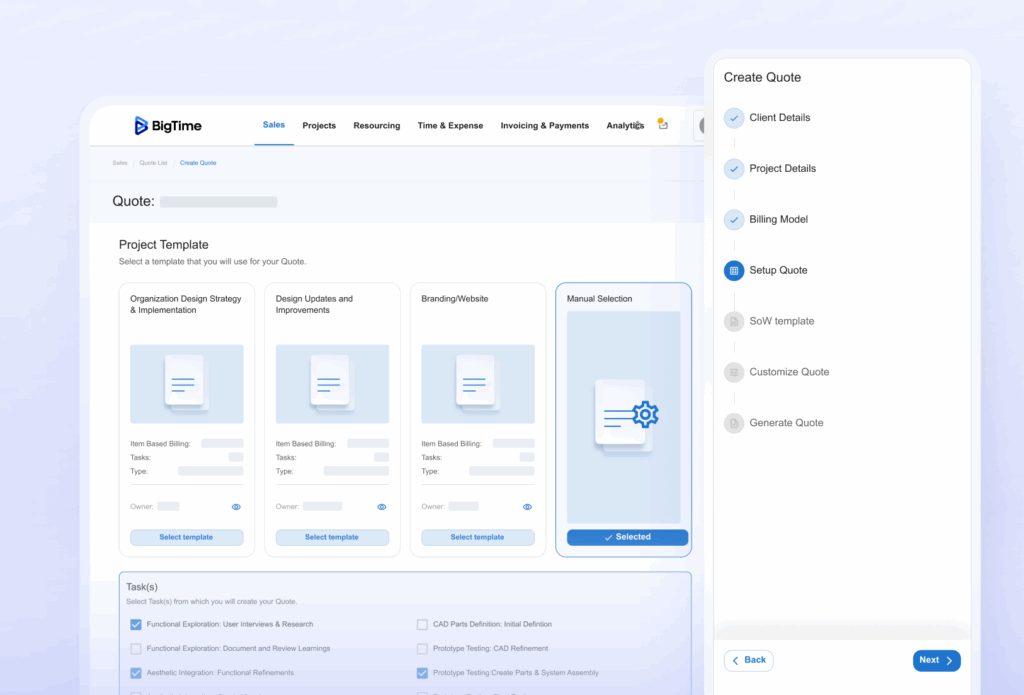
Task: Select the Manual Selection template thumbnail
Action: click(623, 416)
